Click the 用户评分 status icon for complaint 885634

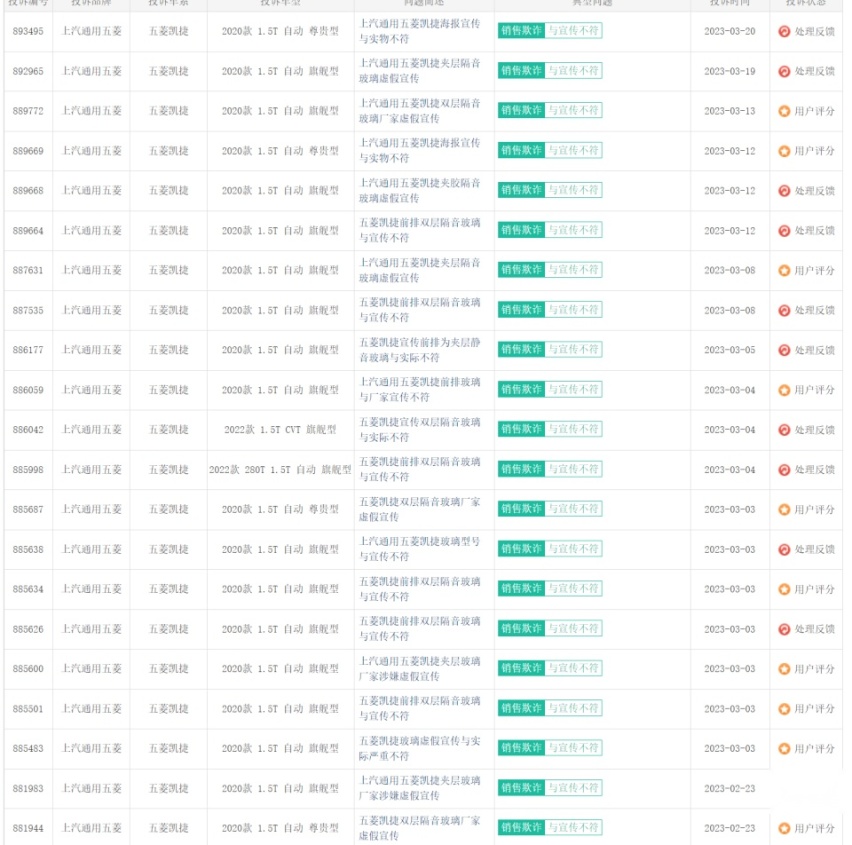coord(784,589)
